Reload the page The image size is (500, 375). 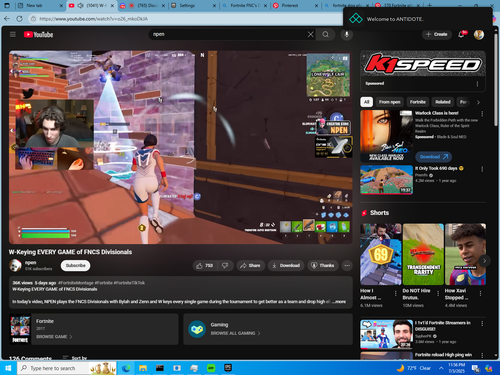(20, 19)
